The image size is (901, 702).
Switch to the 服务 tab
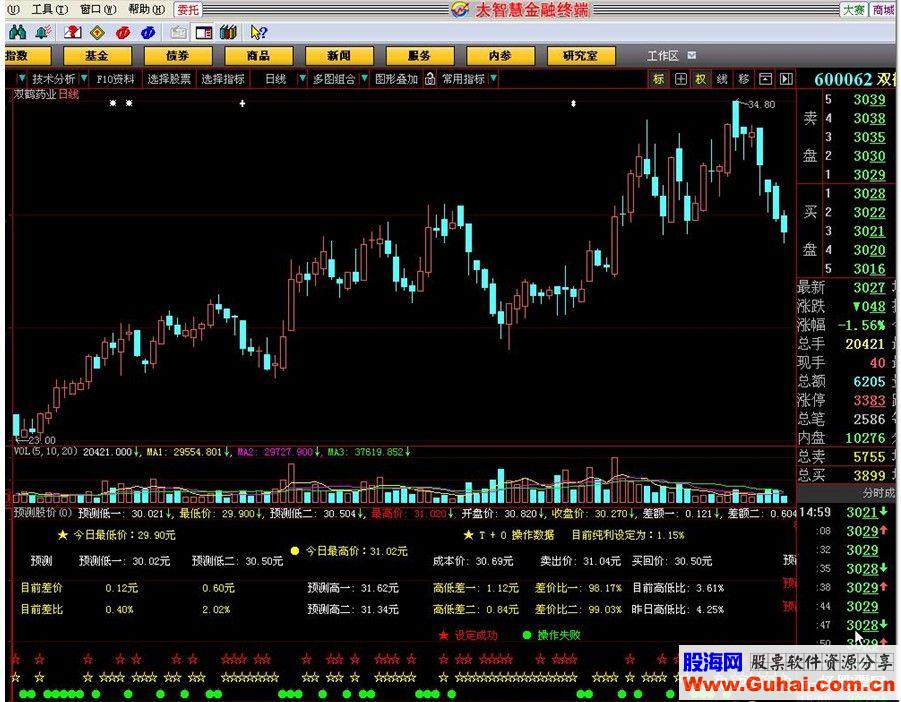pyautogui.click(x=419, y=56)
